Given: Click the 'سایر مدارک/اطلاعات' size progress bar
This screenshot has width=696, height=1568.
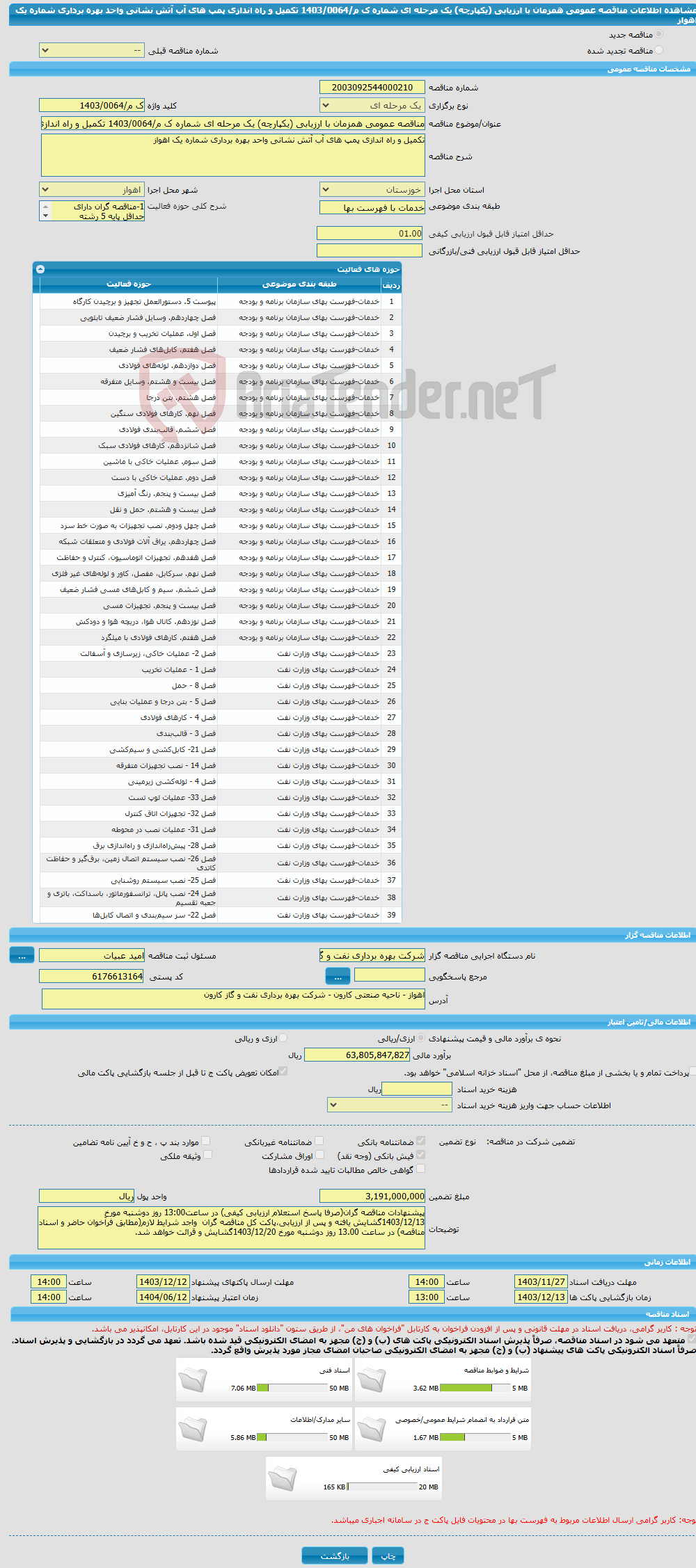Looking at the screenshot, I should pos(292,1437).
